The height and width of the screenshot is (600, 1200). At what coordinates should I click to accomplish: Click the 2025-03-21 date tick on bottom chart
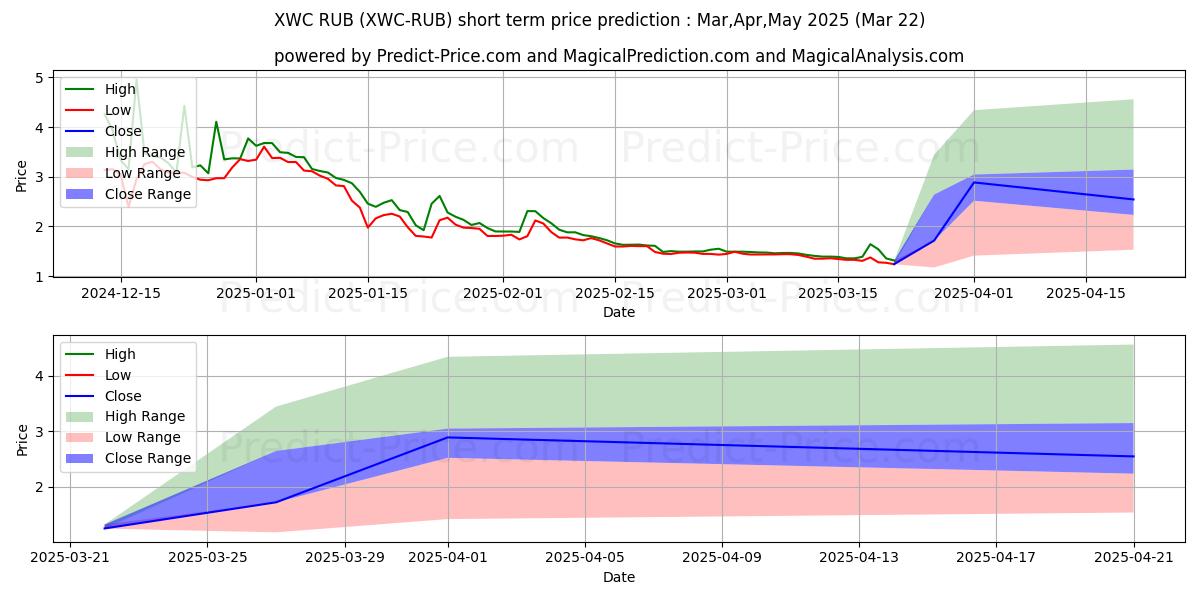point(70,559)
